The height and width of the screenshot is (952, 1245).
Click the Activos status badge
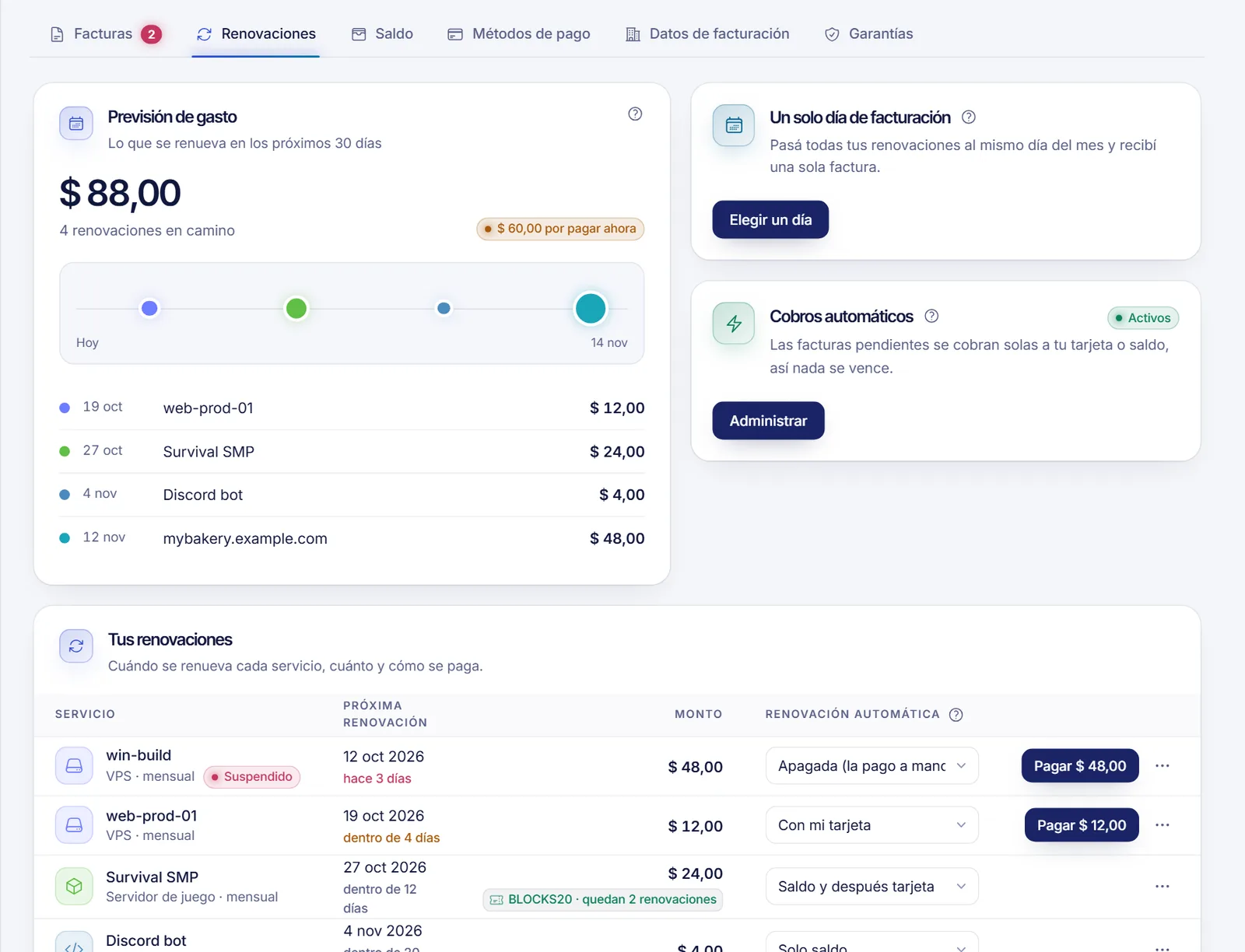click(1143, 318)
